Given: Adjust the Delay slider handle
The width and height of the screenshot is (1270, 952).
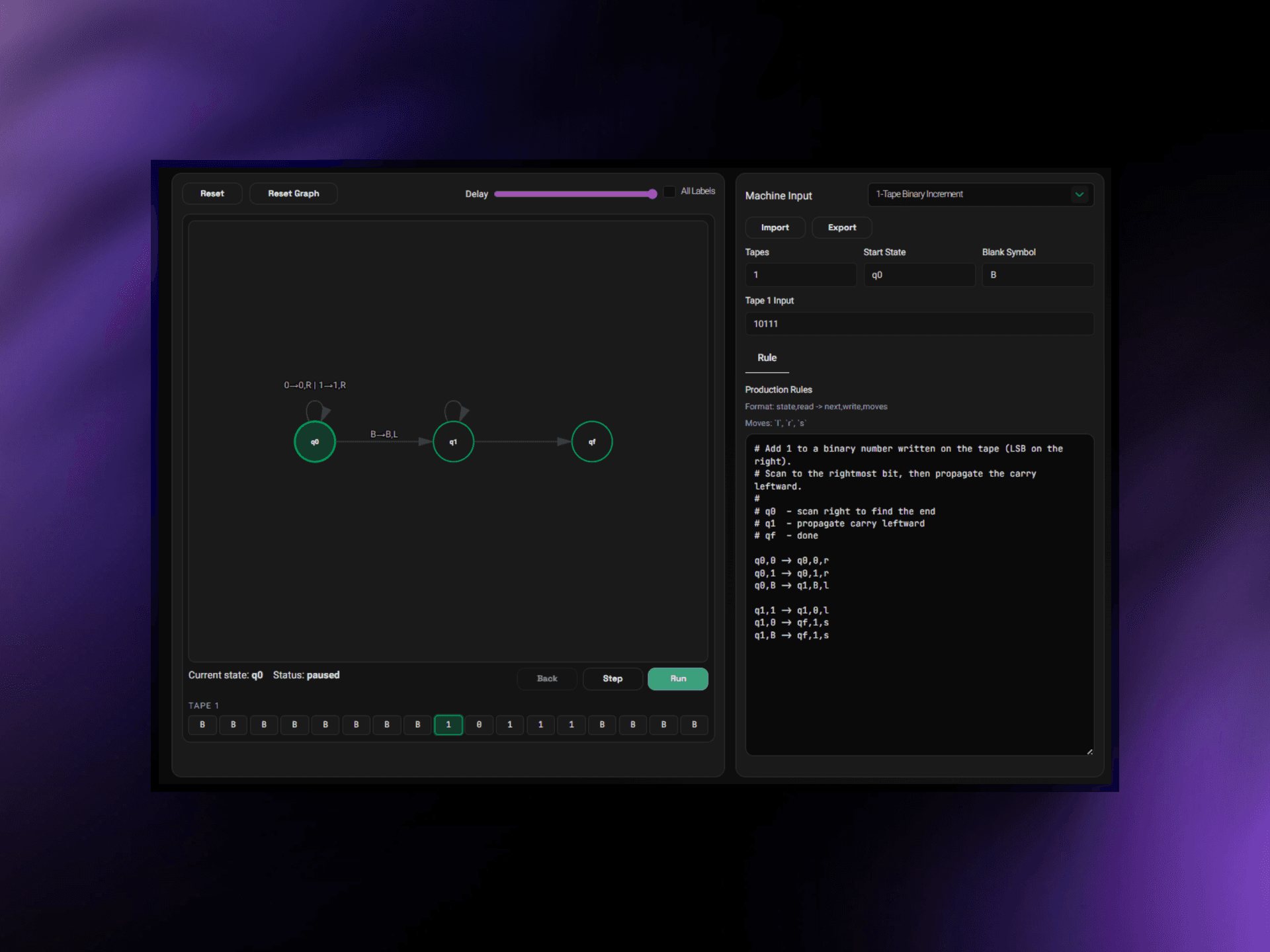Looking at the screenshot, I should [652, 194].
